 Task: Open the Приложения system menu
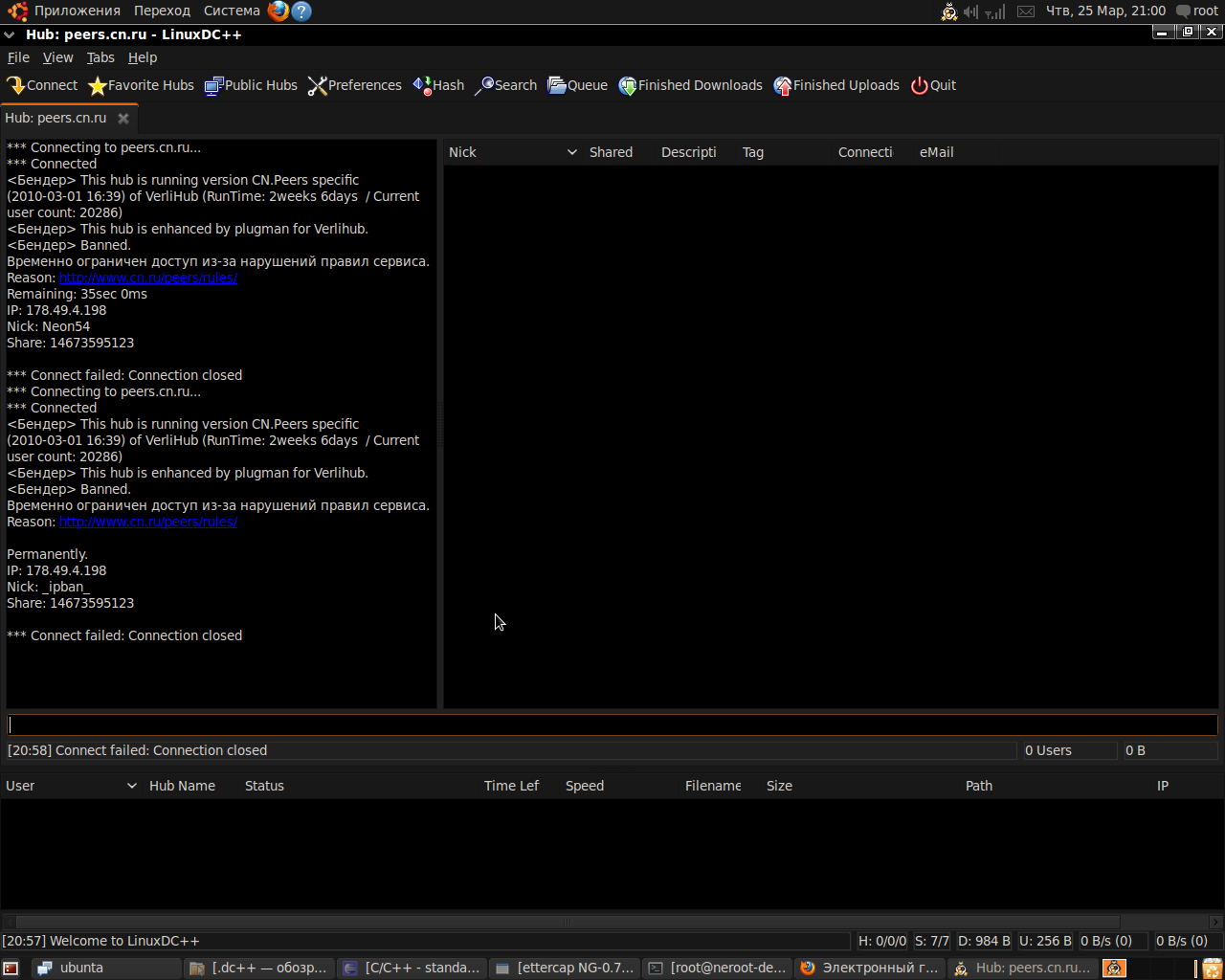tap(77, 11)
